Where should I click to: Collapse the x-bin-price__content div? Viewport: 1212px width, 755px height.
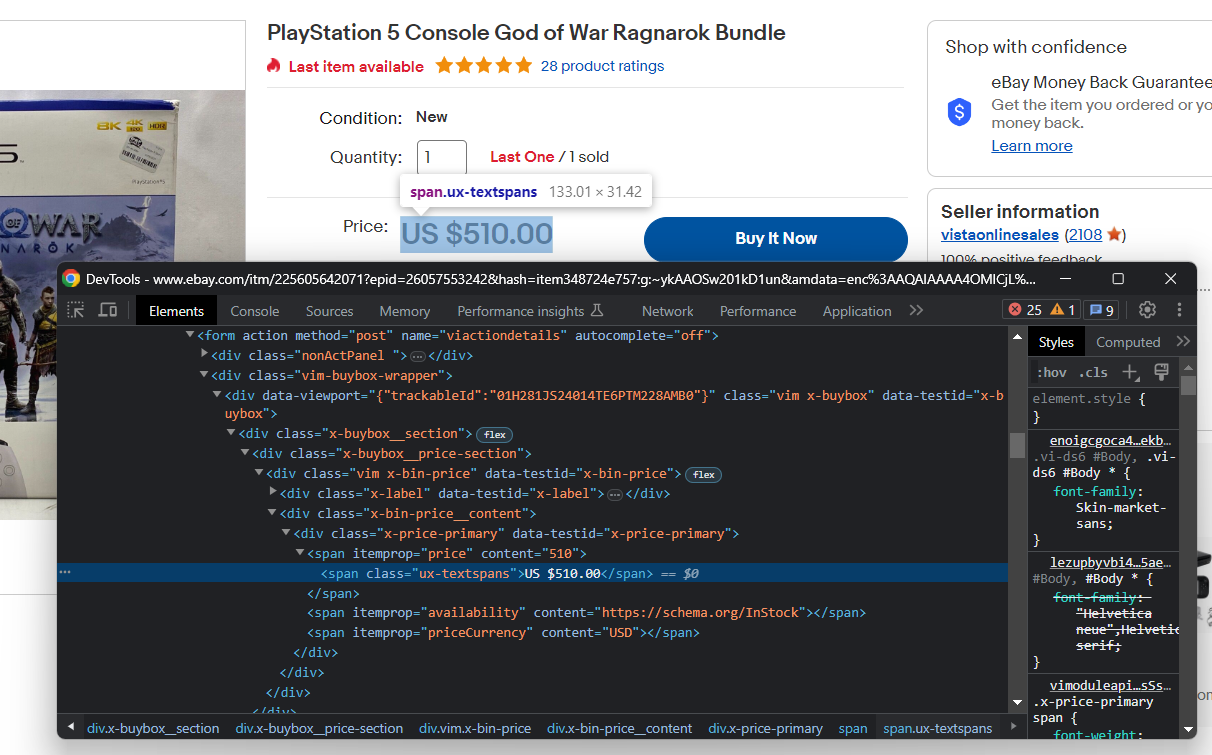(273, 513)
